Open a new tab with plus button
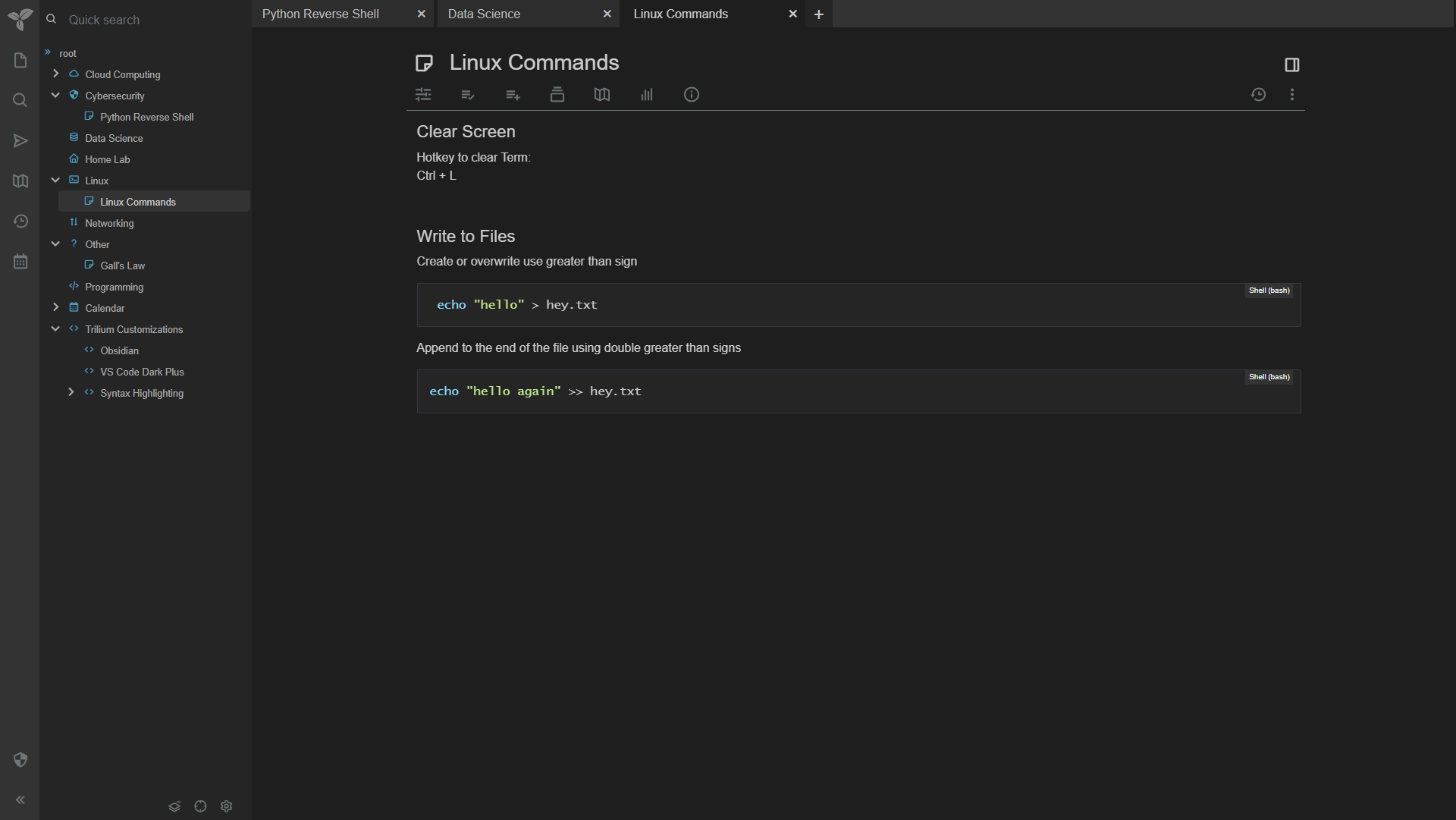Viewport: 1456px width, 820px height. tap(818, 14)
